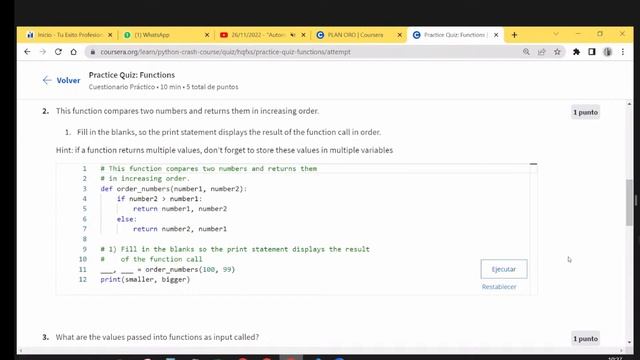
Task: Click the def order_numbers code line
Action: coord(173,189)
